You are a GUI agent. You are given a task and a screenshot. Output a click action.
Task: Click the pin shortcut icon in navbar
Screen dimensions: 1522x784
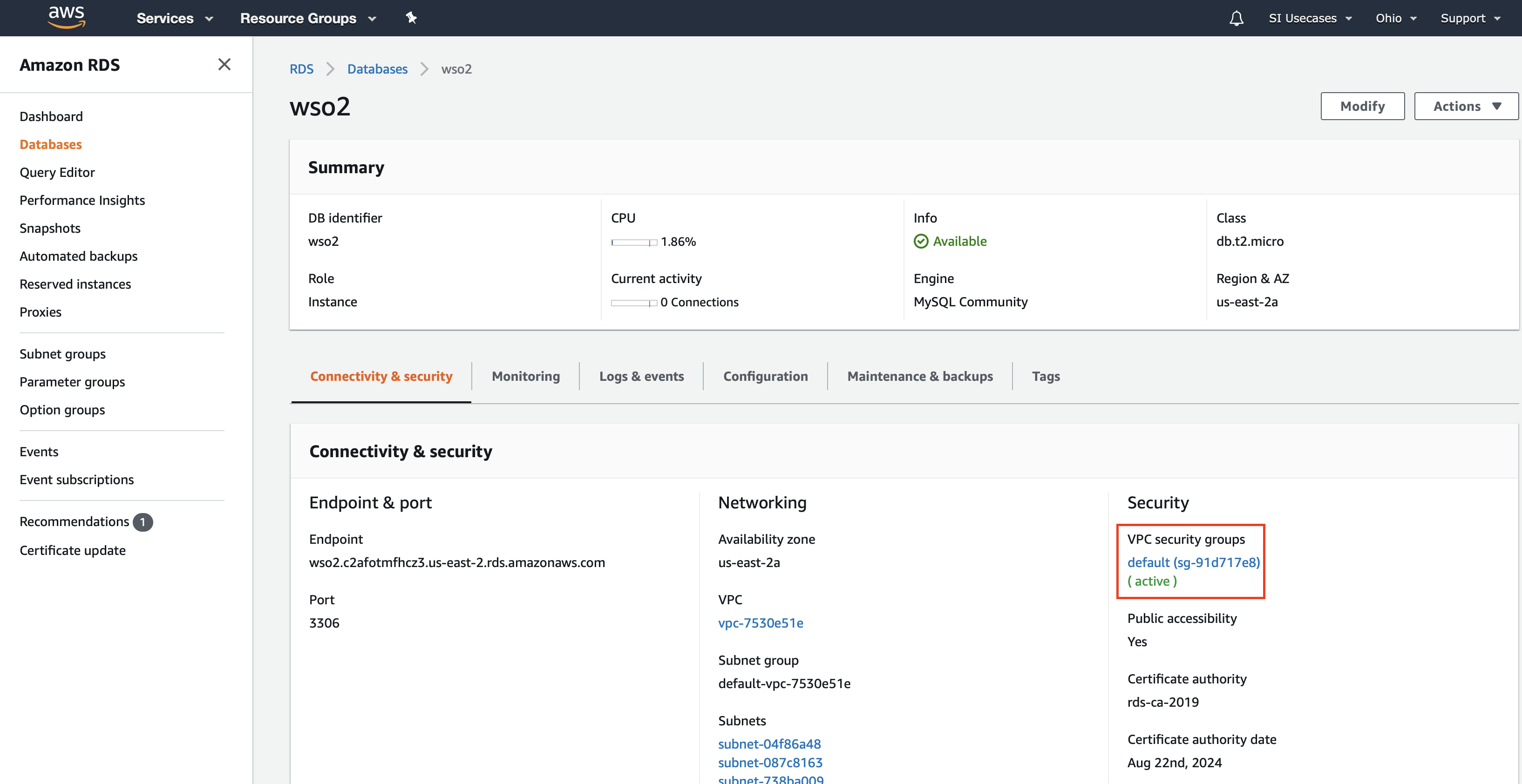[x=411, y=18]
